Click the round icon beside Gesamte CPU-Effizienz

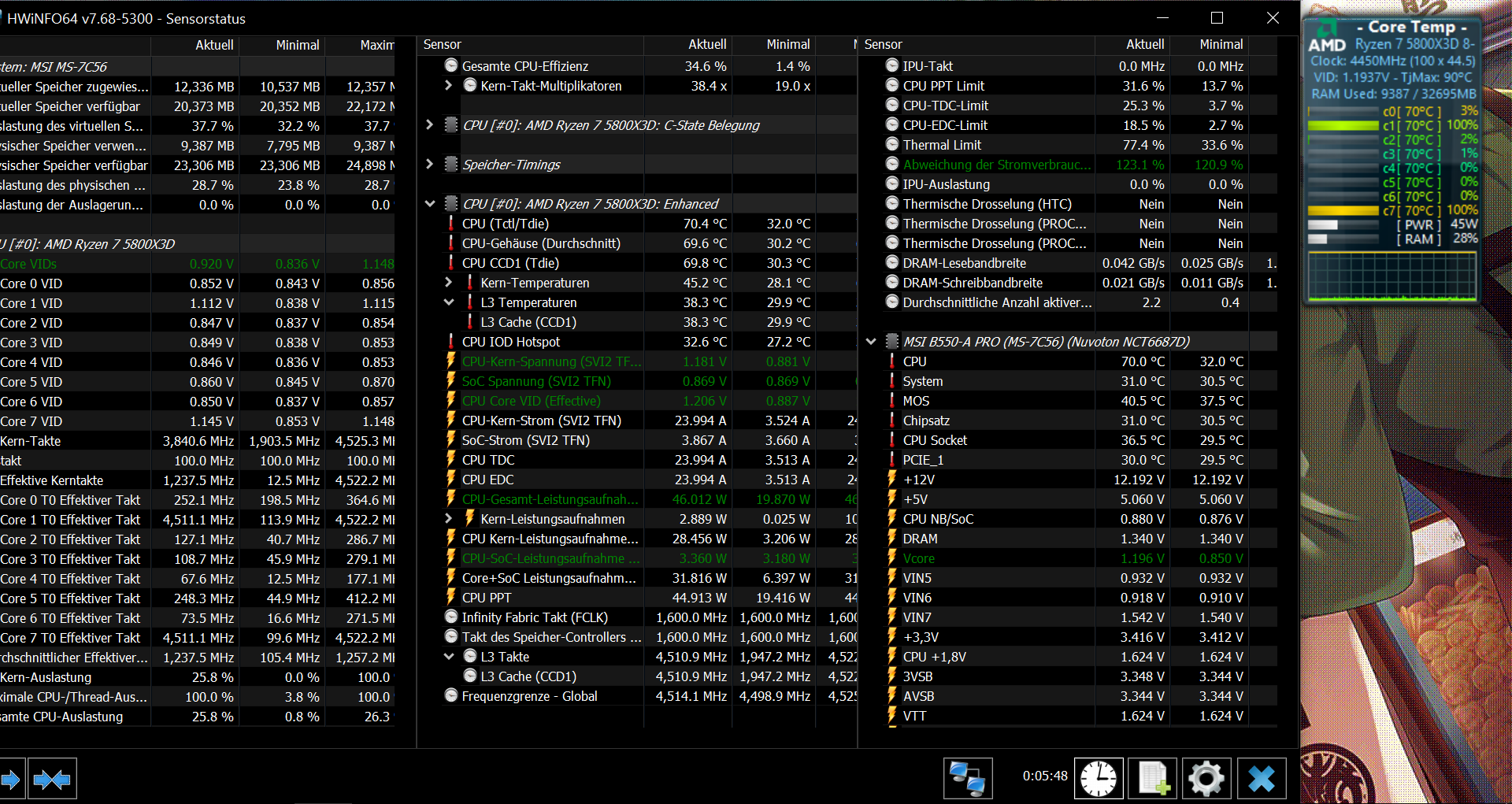coord(451,65)
